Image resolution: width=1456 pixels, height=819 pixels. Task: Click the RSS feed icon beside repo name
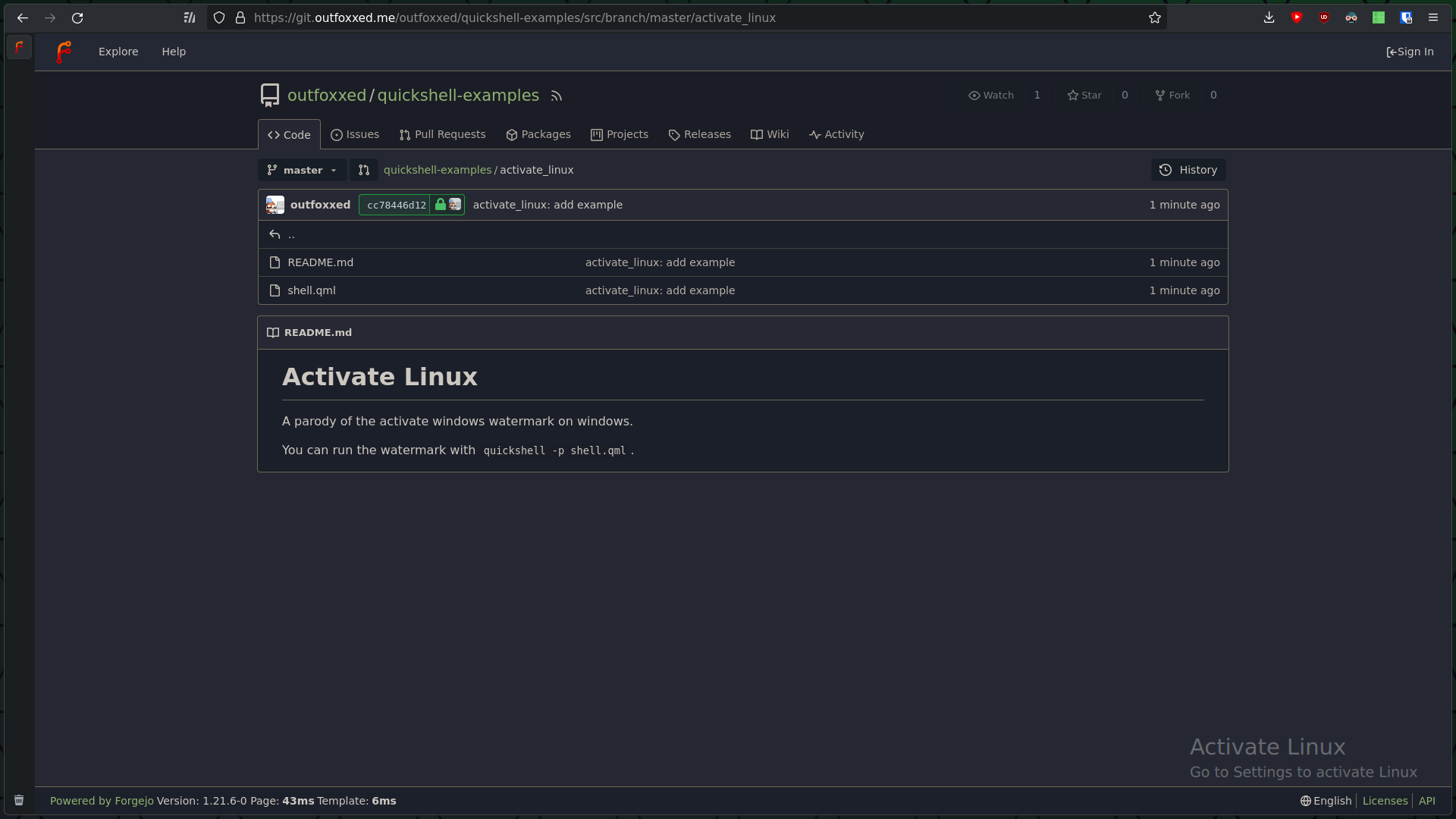coord(557,96)
